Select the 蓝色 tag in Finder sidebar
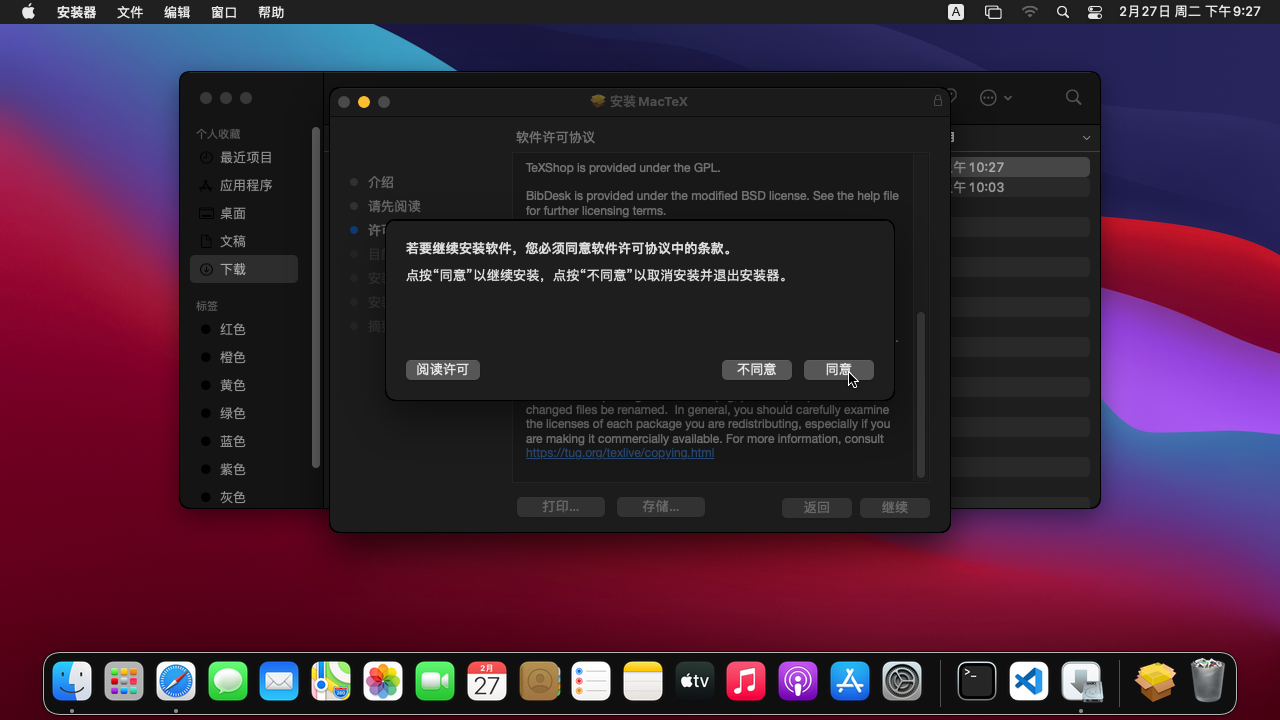 (x=244, y=441)
